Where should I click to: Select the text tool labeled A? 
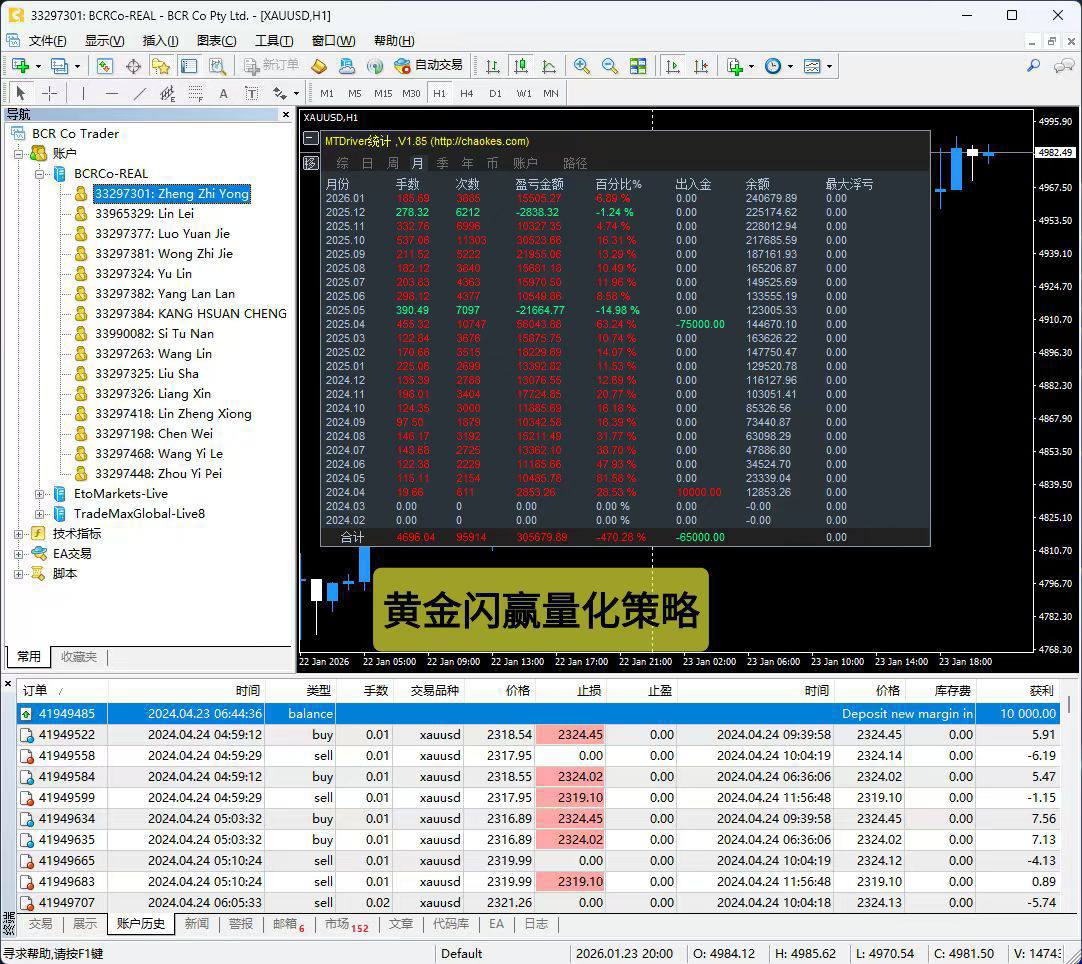click(224, 93)
